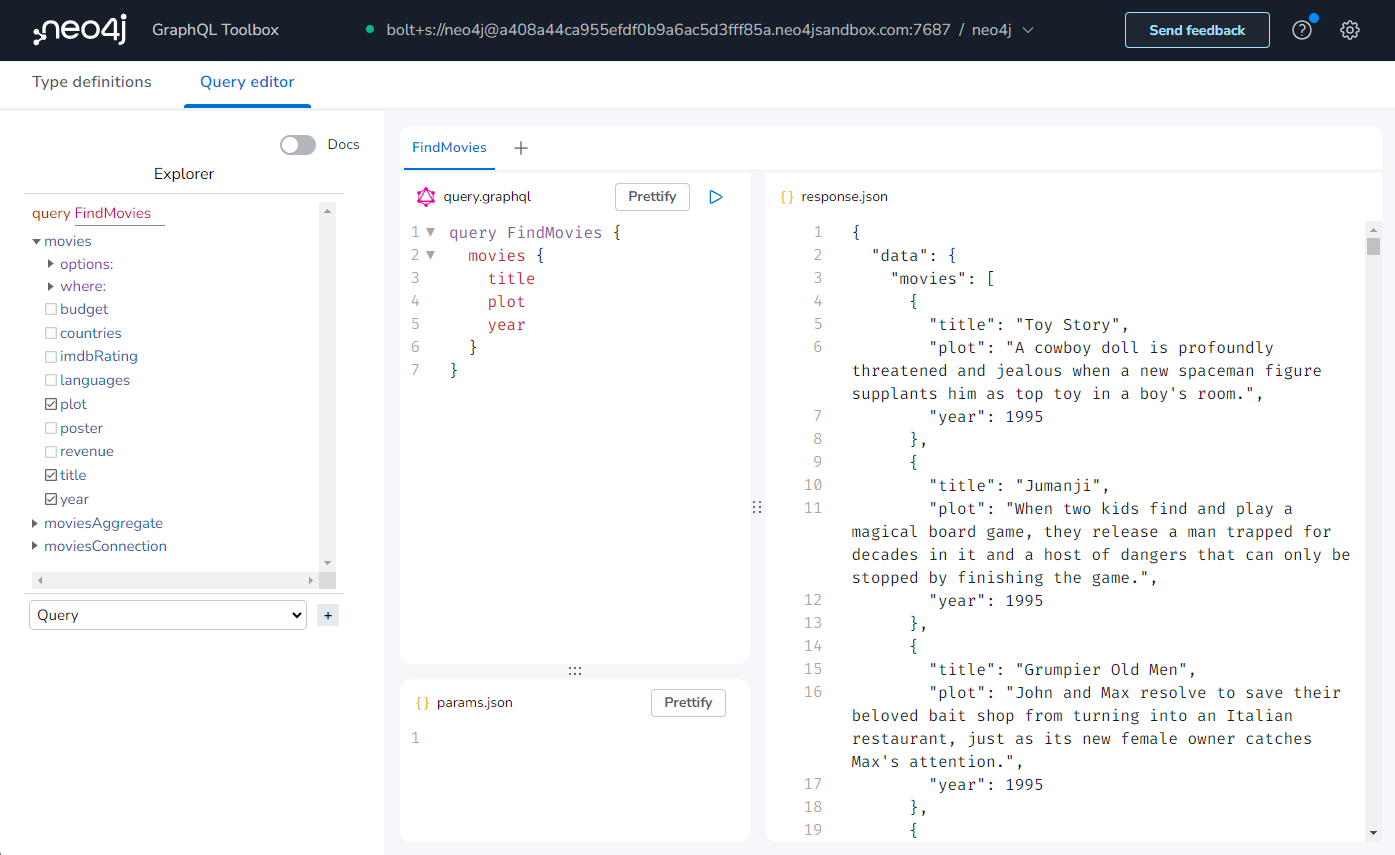Open a new query tab with the plus icon
Image resolution: width=1395 pixels, height=855 pixels.
tap(520, 147)
